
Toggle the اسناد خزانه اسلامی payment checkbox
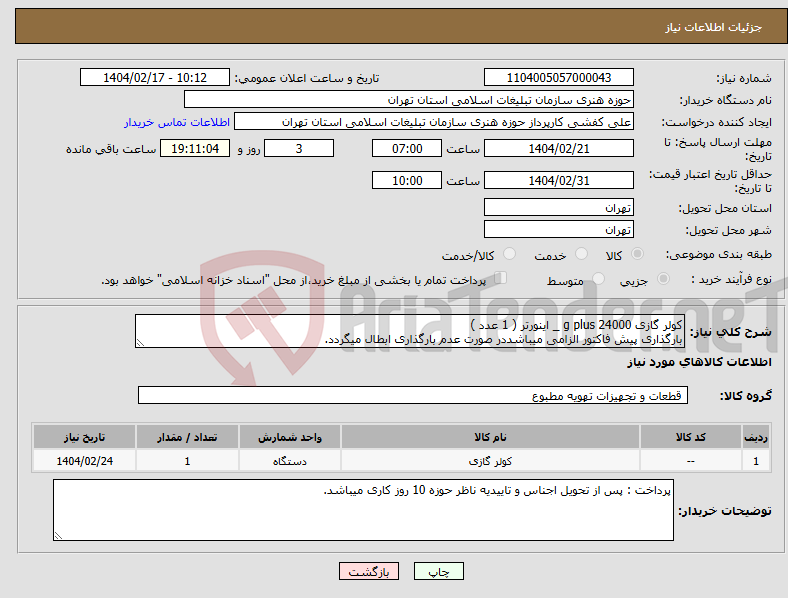[x=501, y=278]
